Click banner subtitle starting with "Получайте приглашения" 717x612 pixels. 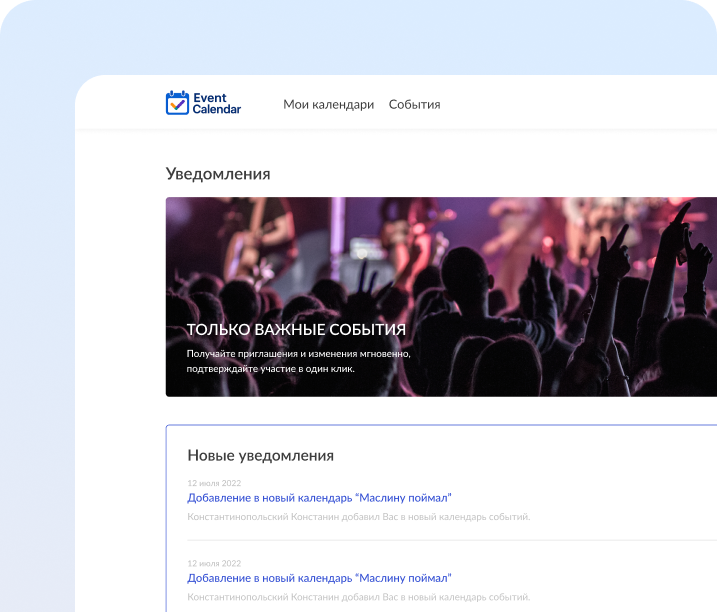pos(298,353)
